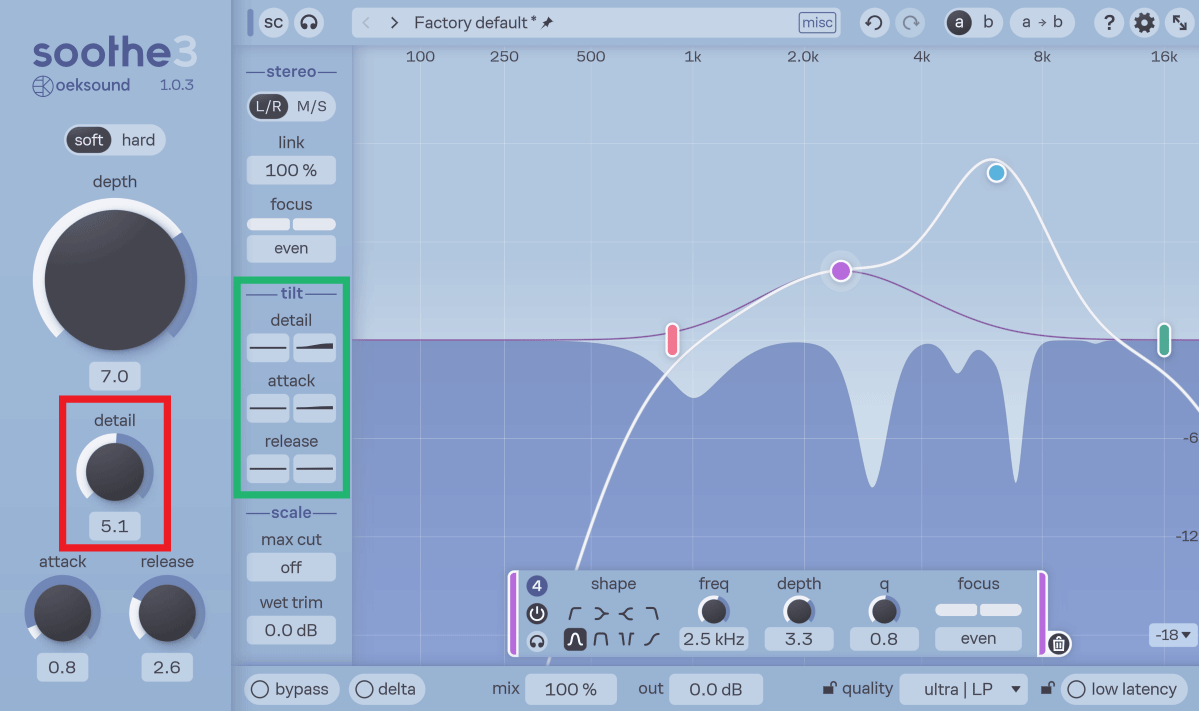Click the redo arrow icon
Screen dimensions: 1199x711
pyautogui.click(x=910, y=23)
